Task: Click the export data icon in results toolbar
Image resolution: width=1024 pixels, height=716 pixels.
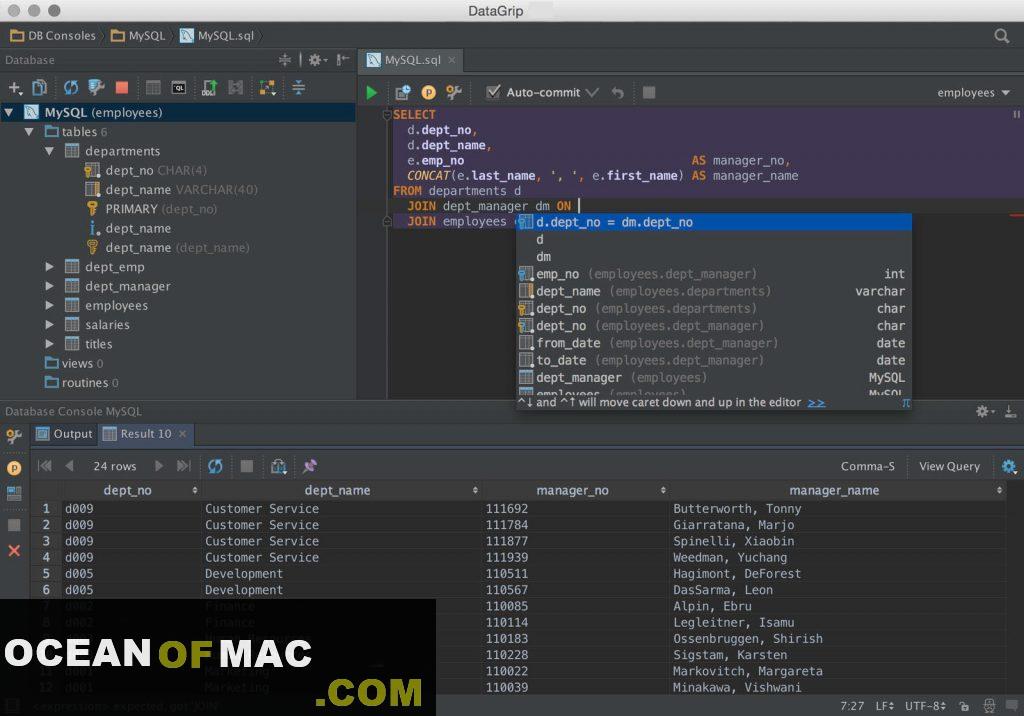Action: 278,466
